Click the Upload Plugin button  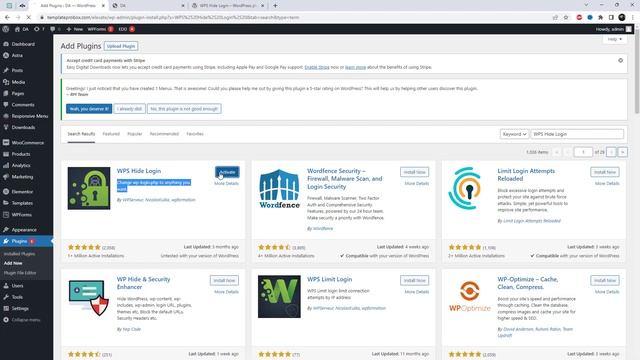pyautogui.click(x=121, y=46)
